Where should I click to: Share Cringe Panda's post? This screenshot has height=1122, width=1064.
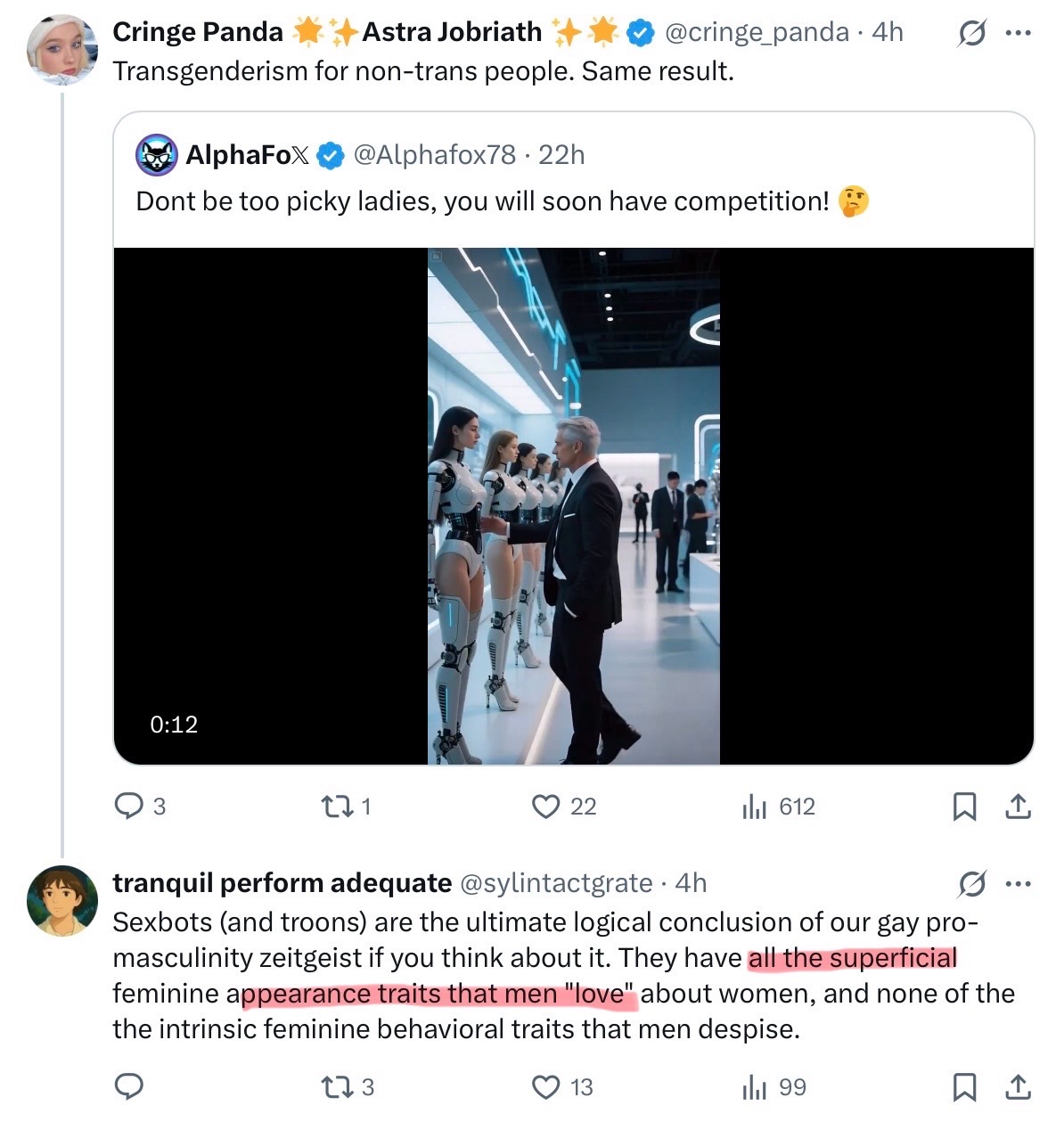[x=1018, y=807]
